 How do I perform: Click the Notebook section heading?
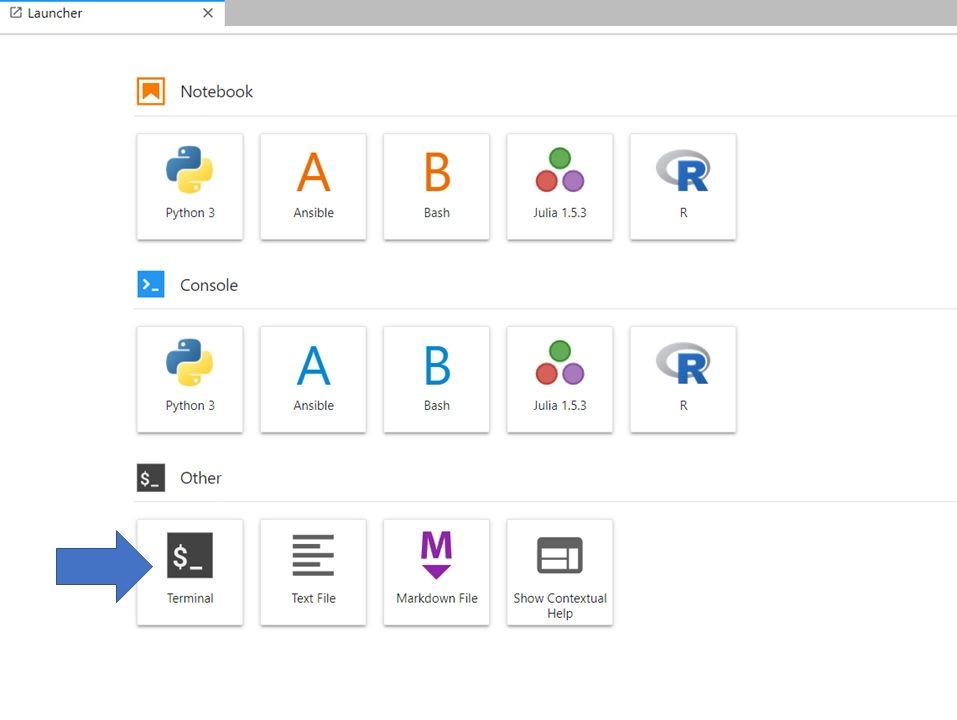click(216, 92)
